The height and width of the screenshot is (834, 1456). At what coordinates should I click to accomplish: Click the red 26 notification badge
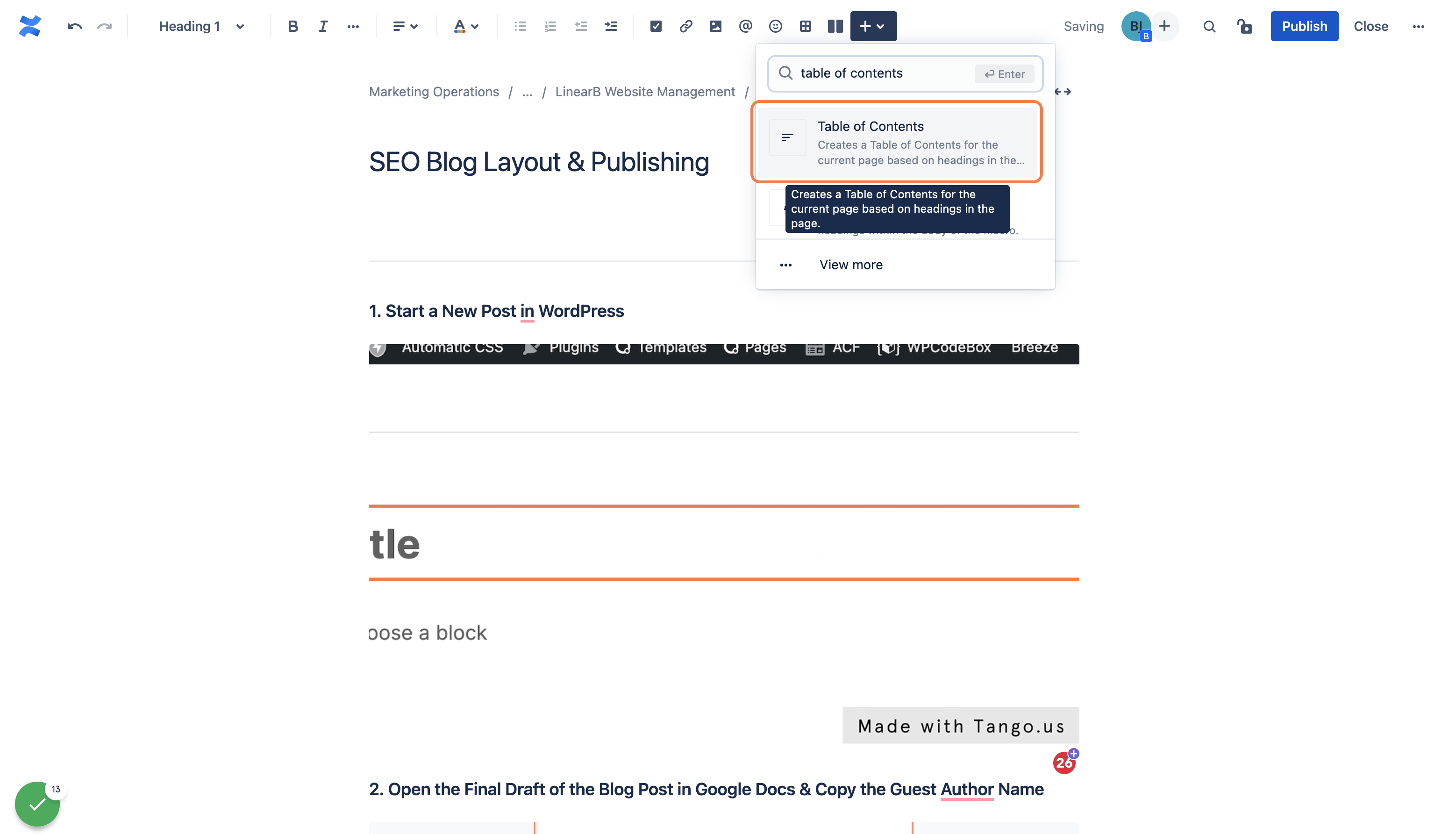[1064, 762]
